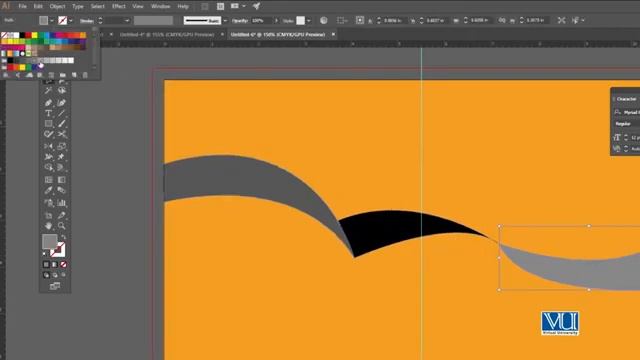Open the Object menu

tap(57, 7)
